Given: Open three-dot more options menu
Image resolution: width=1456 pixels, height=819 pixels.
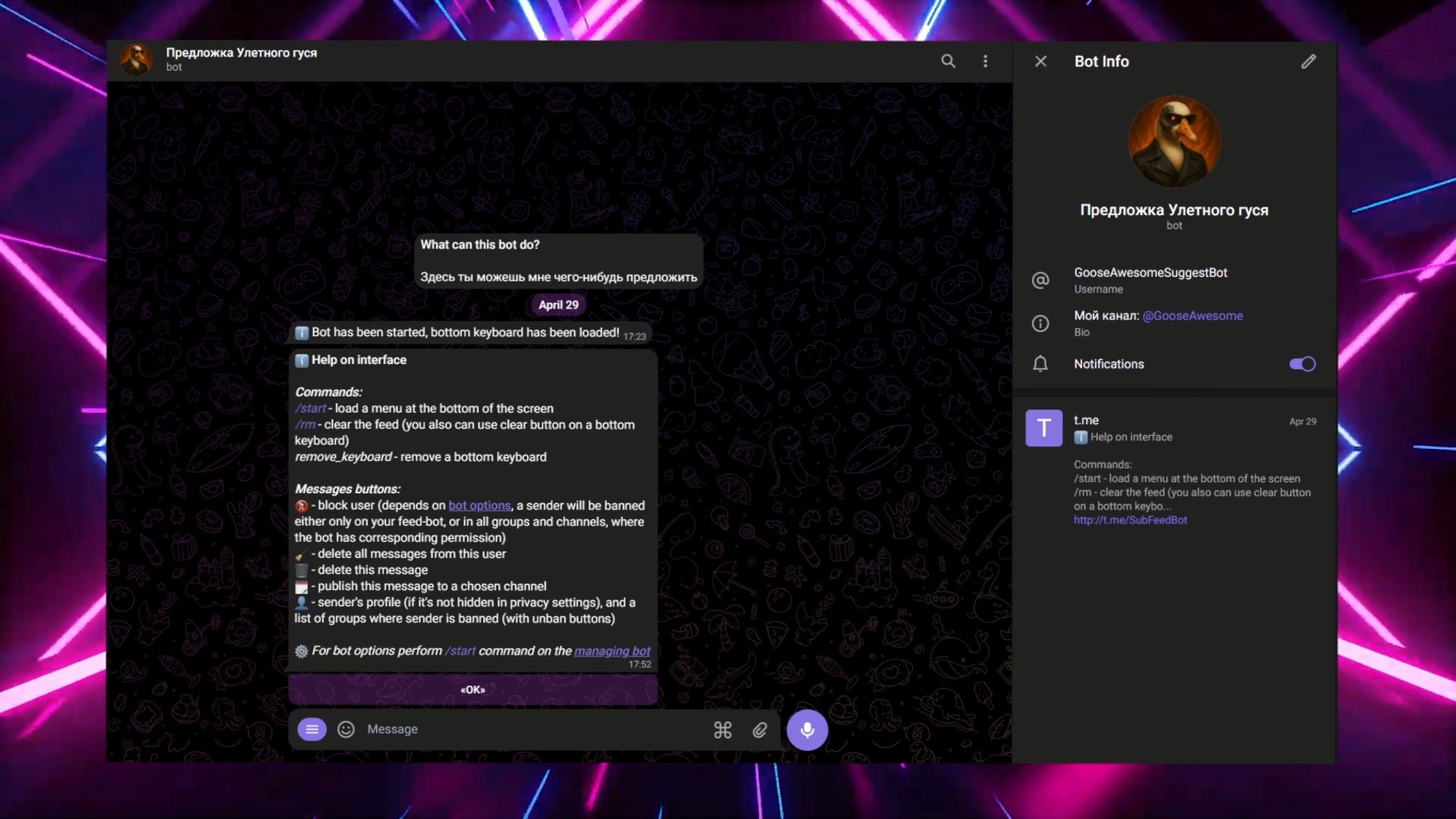Looking at the screenshot, I should (x=985, y=61).
